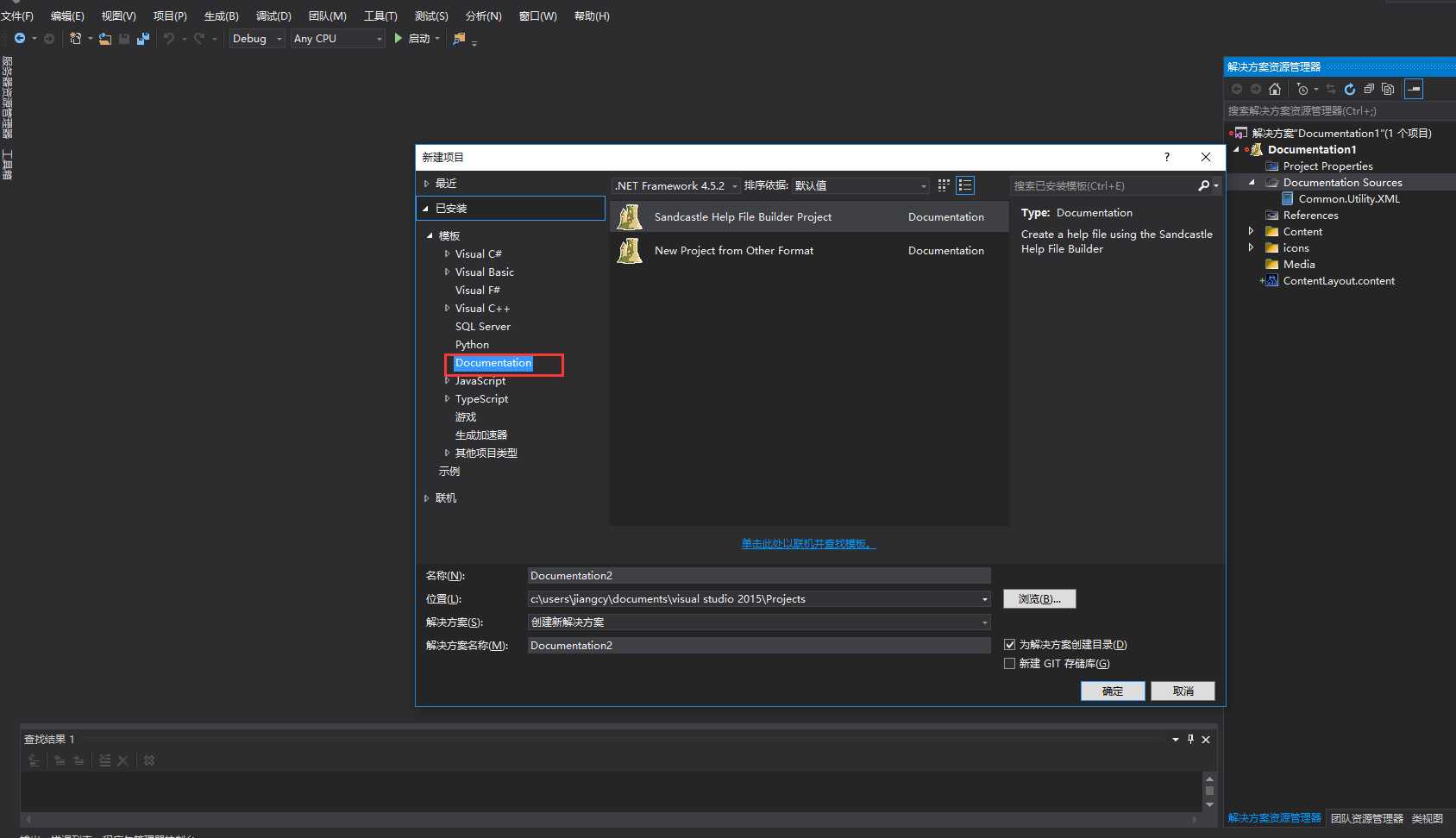This screenshot has width=1456, height=838.
Task: Switch to Team Explorer (团队资源管理器) tab
Action: (x=1367, y=818)
